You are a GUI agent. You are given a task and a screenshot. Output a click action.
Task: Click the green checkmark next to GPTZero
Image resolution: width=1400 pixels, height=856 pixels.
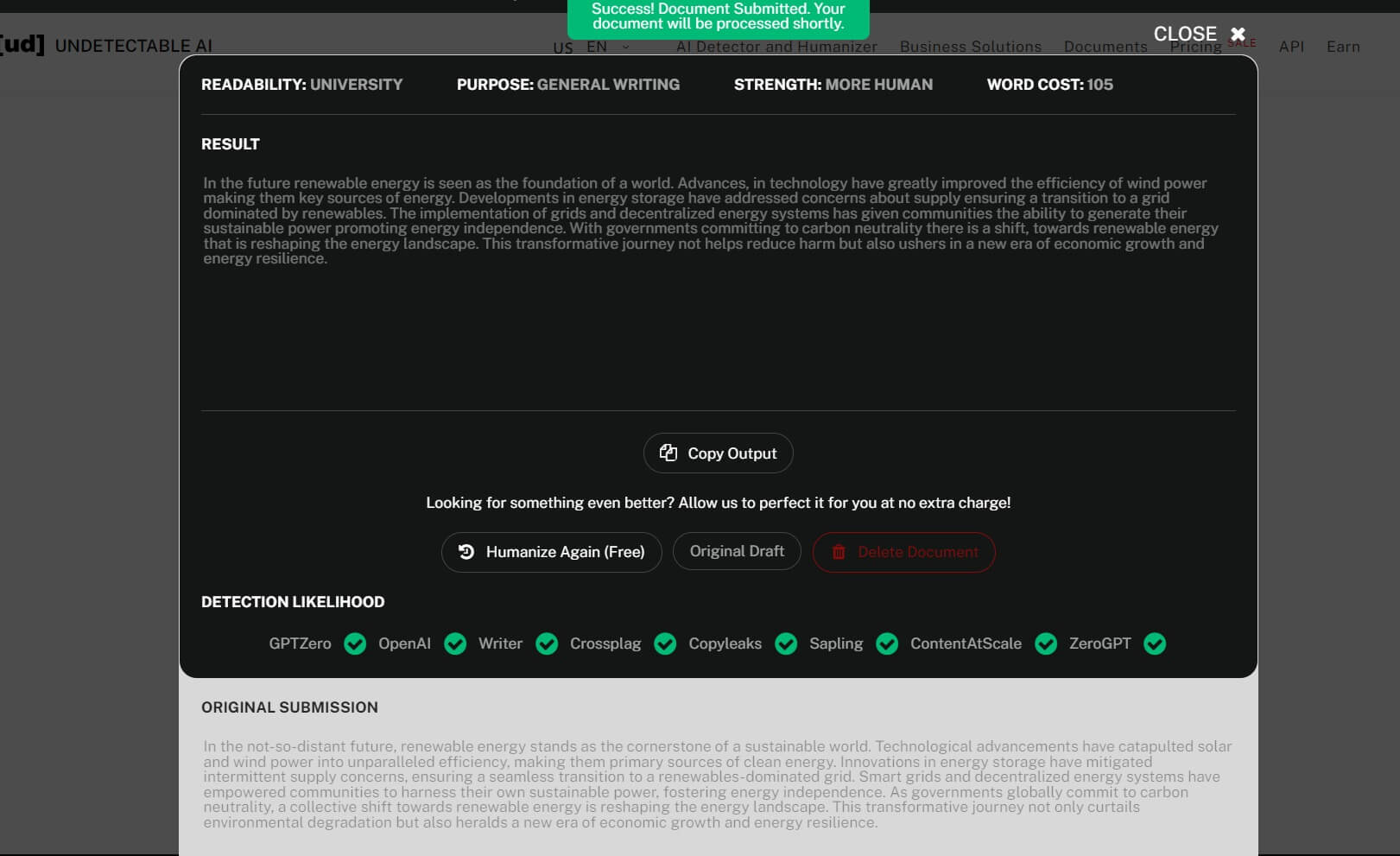pyautogui.click(x=355, y=644)
